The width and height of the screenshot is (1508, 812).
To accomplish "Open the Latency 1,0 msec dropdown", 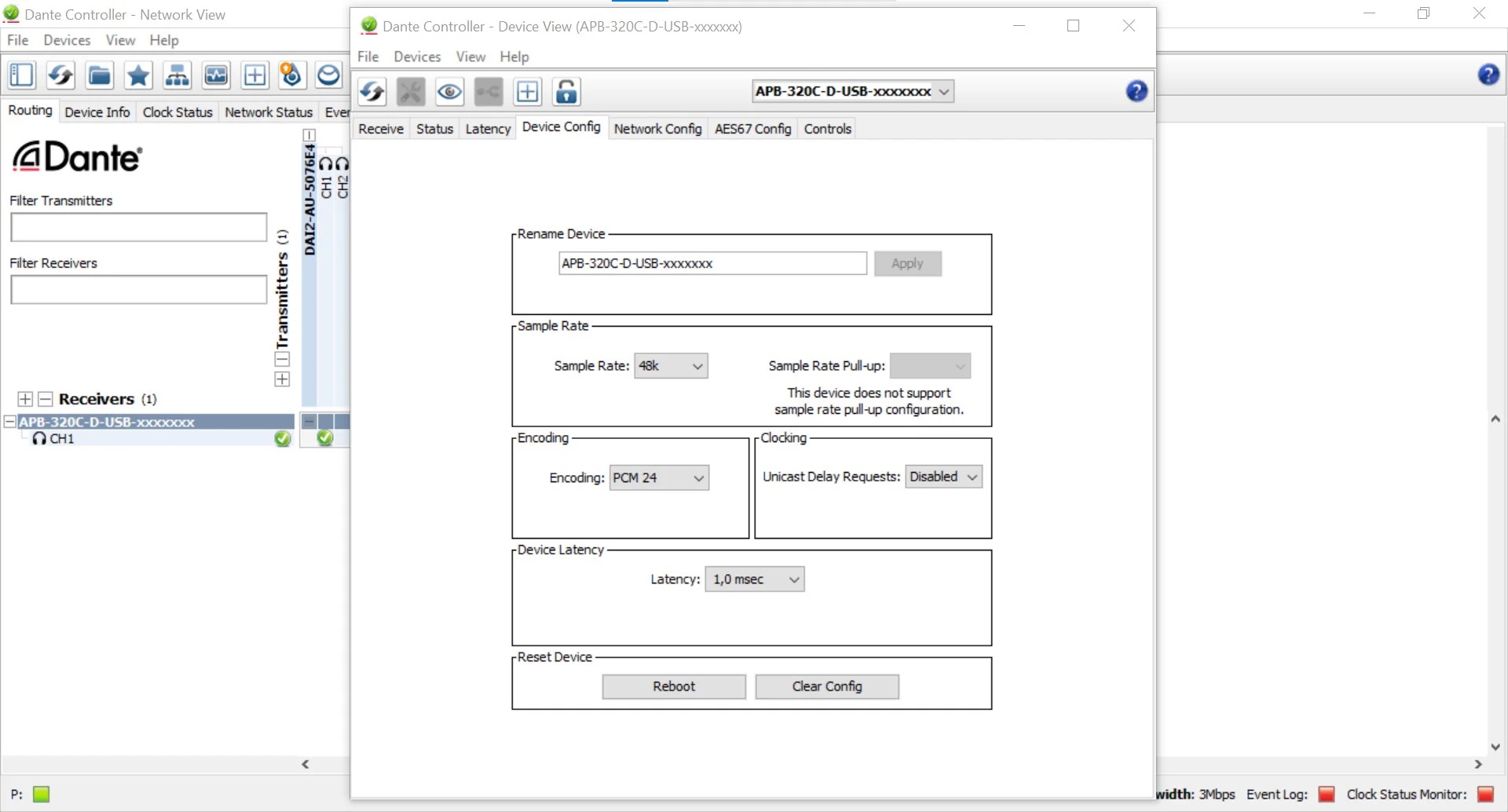I will point(754,580).
